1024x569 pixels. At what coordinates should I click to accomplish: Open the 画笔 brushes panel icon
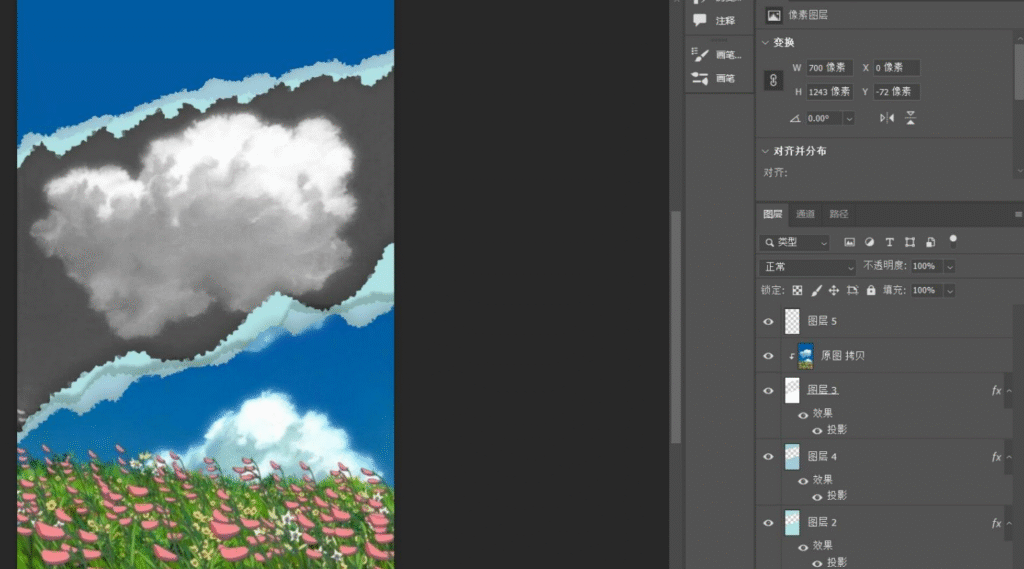pyautogui.click(x=700, y=78)
